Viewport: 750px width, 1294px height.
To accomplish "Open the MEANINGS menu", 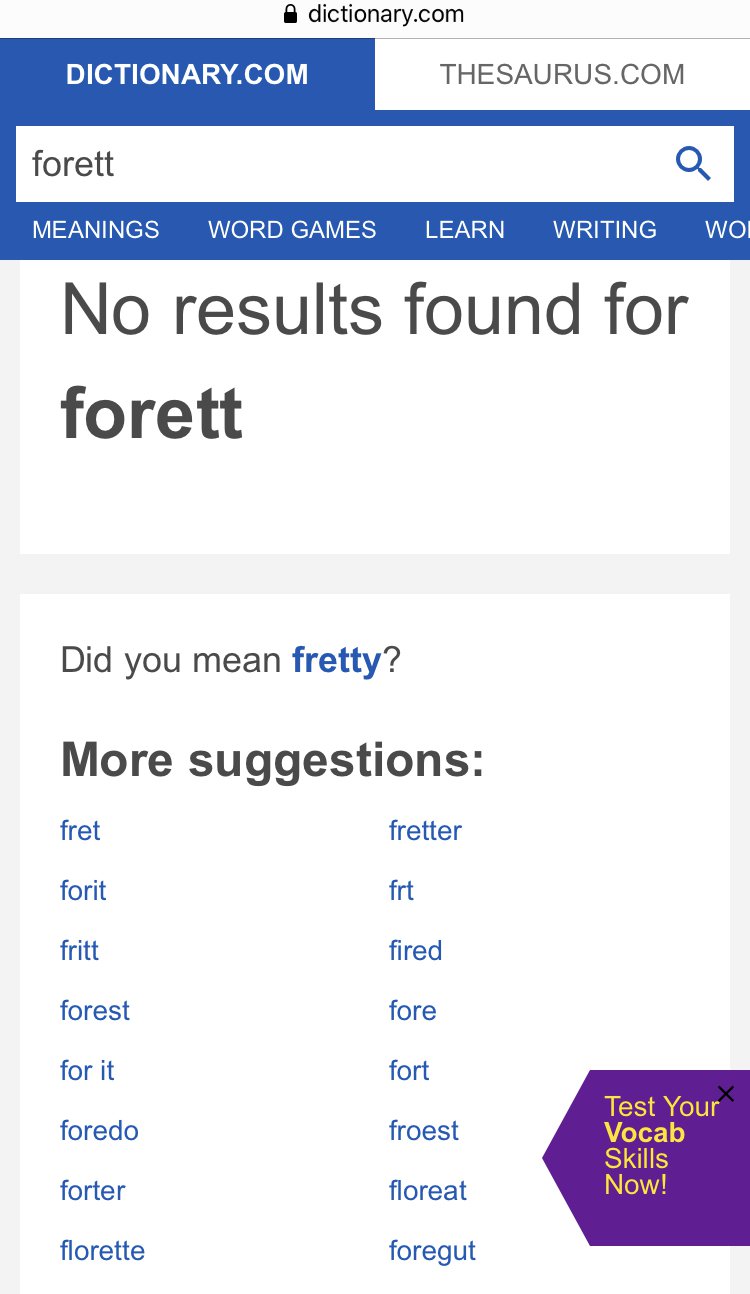I will 96,229.
